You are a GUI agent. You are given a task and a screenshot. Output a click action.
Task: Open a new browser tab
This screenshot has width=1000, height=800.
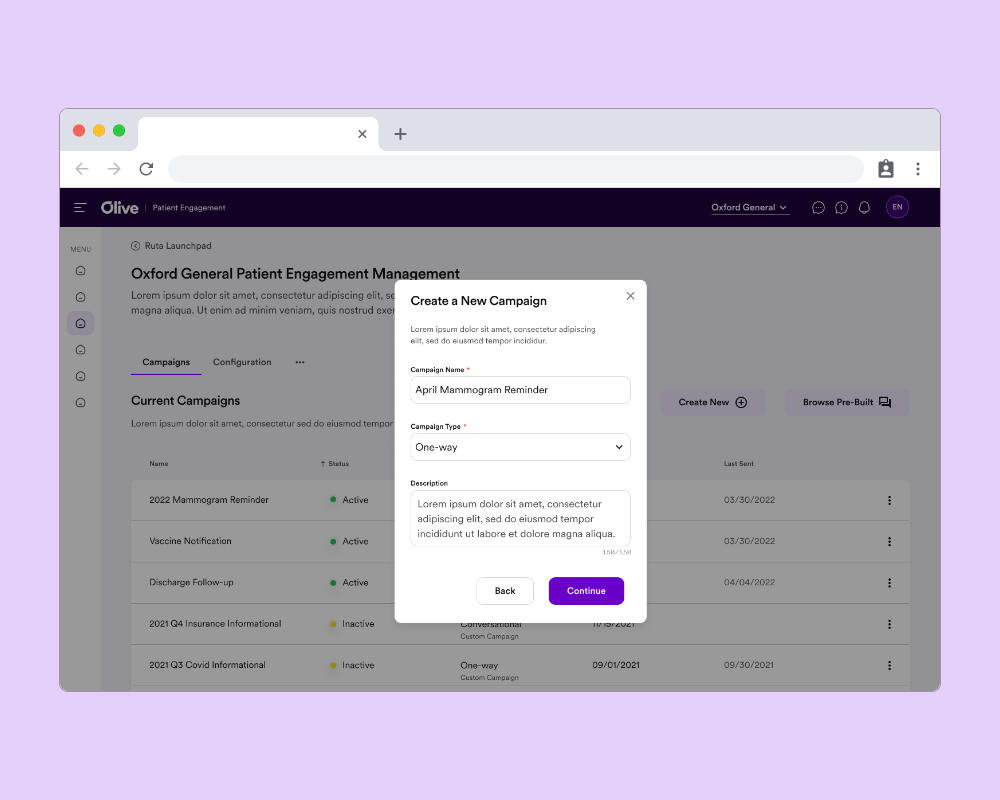[400, 134]
